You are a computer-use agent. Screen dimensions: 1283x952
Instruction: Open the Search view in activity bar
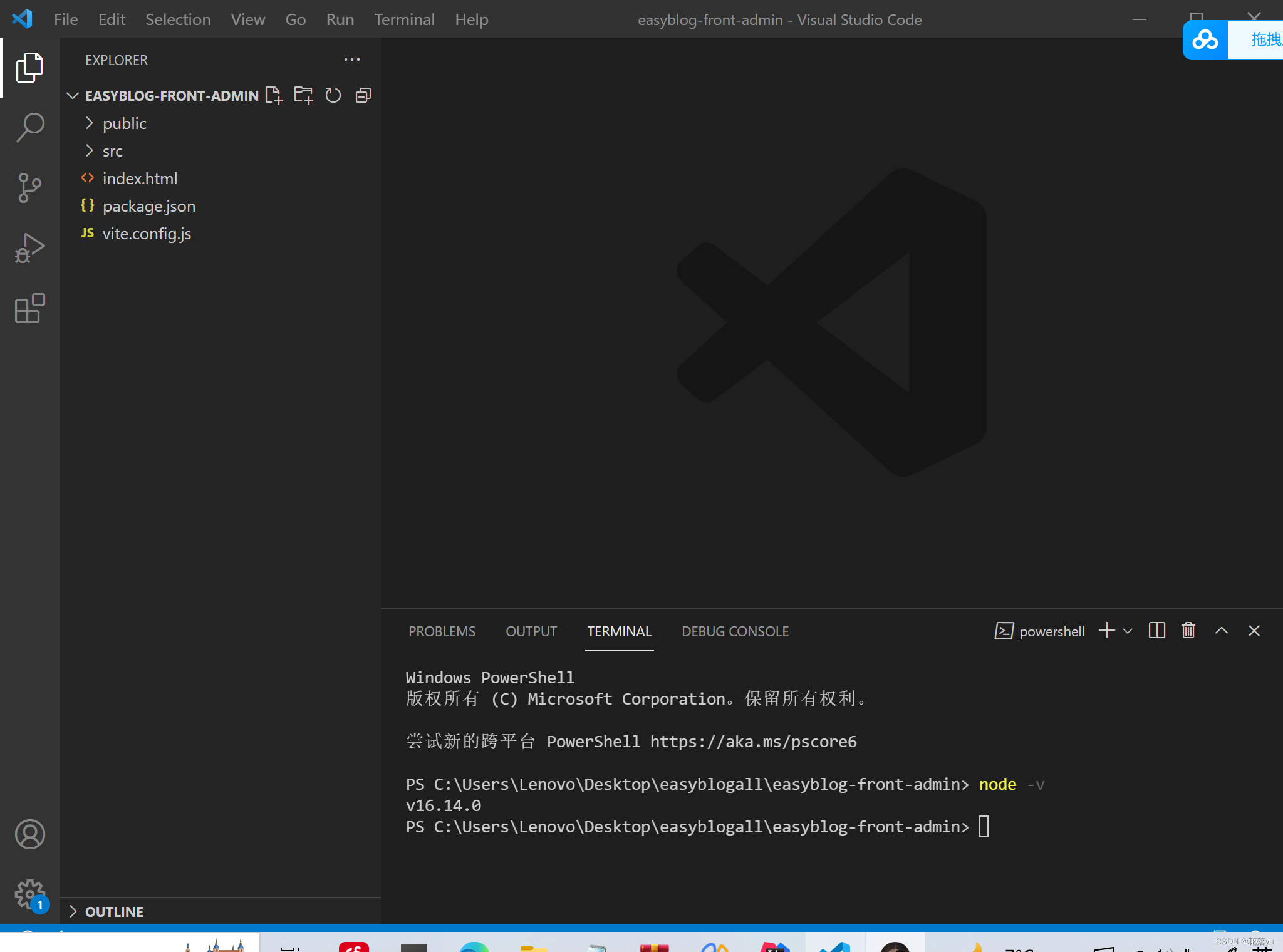coord(29,127)
